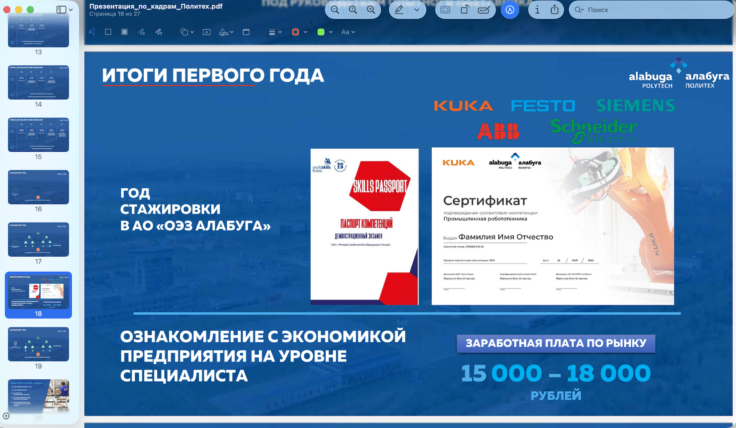This screenshot has width=736, height=428.
Task: Toggle the Markup toolbar off
Action: click(x=510, y=9)
